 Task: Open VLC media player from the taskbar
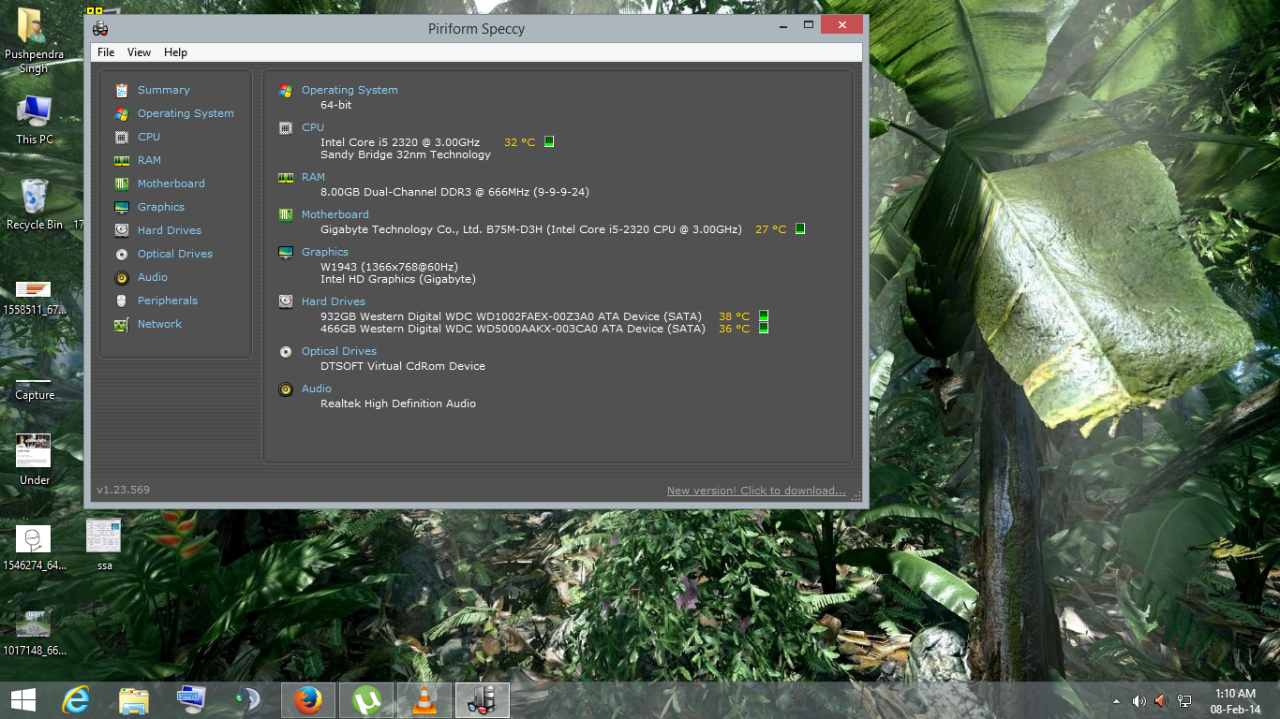(424, 700)
